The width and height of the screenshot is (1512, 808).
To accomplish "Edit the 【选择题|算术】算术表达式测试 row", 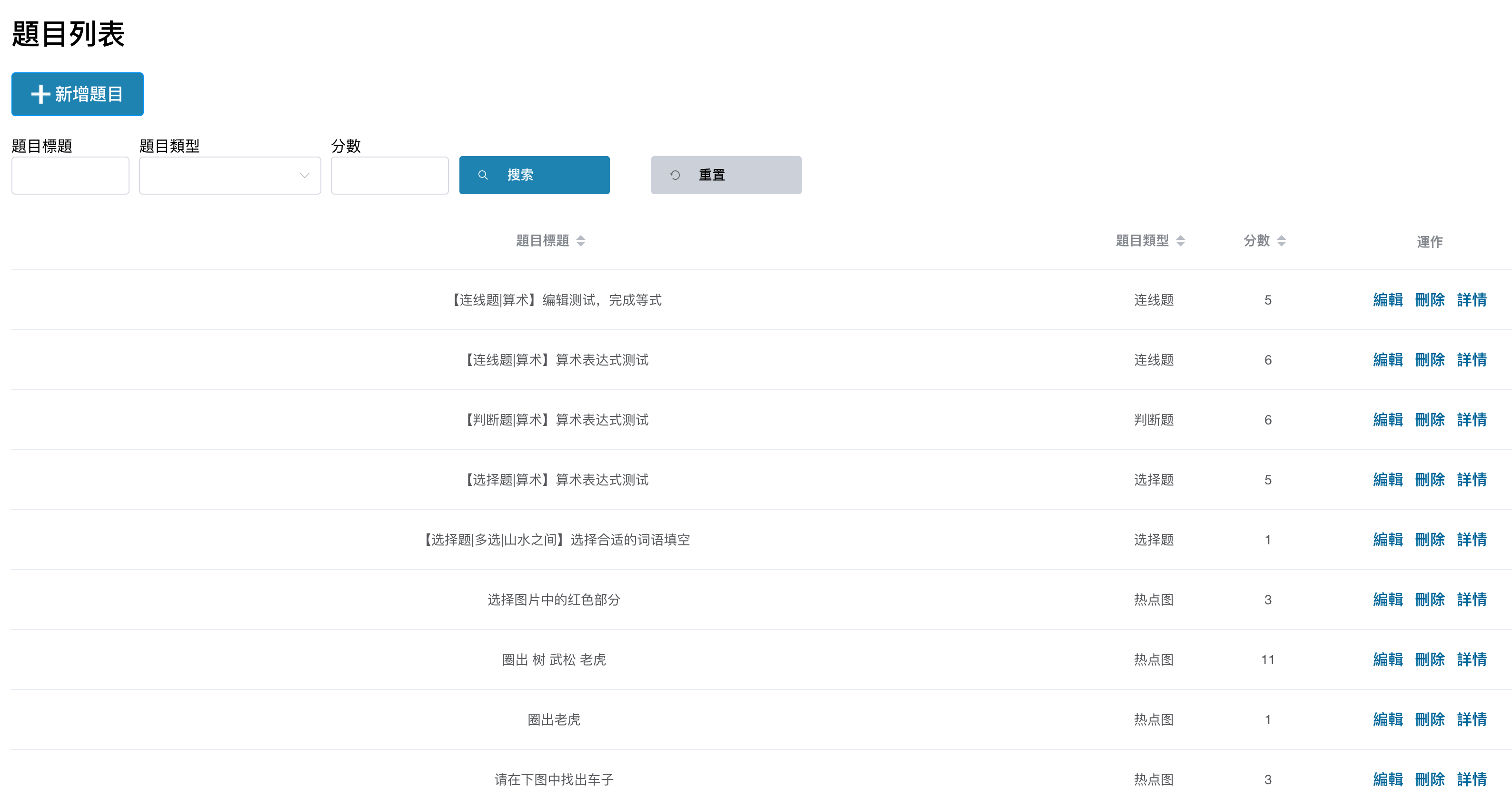I will coord(1388,479).
